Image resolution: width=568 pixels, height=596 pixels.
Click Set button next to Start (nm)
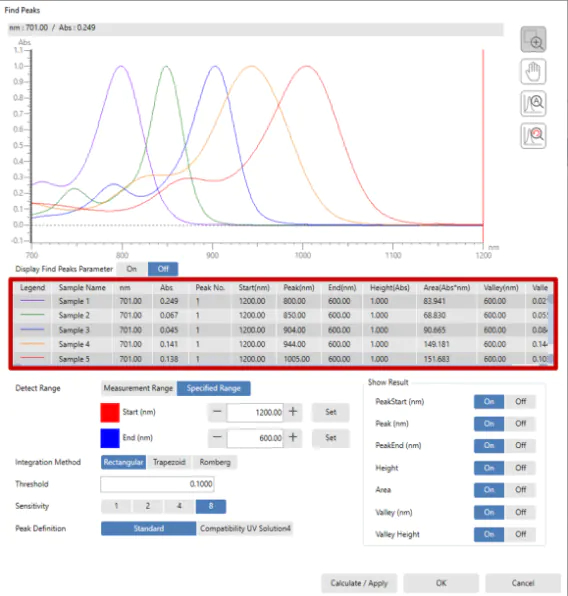coord(330,412)
